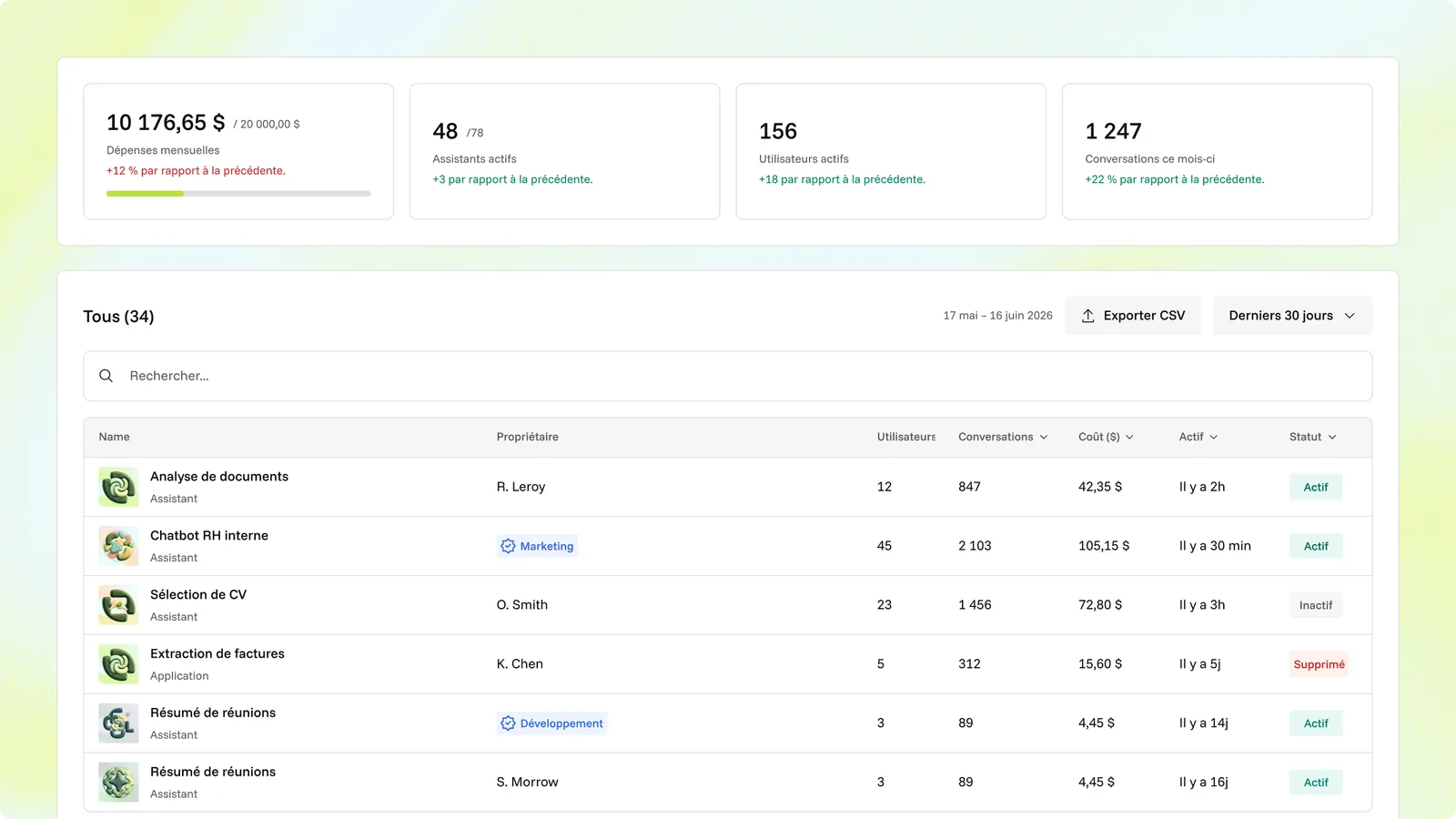Viewport: 1456px width, 819px height.
Task: Select the Sélection de CV avatar icon
Action: [118, 605]
